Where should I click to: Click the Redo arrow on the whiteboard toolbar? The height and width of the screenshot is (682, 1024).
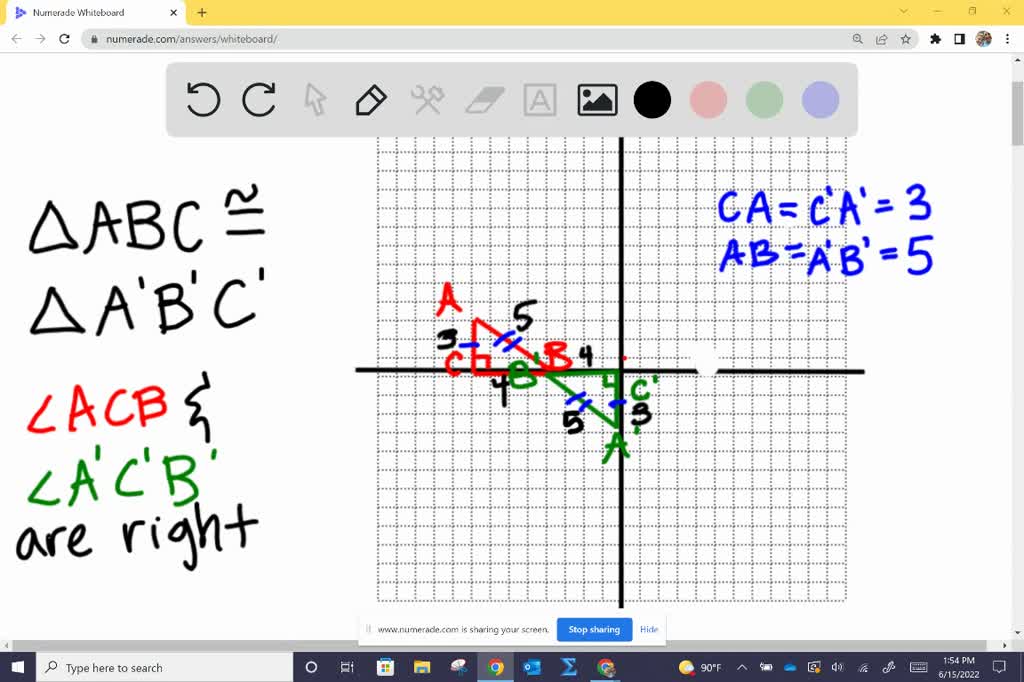click(258, 100)
